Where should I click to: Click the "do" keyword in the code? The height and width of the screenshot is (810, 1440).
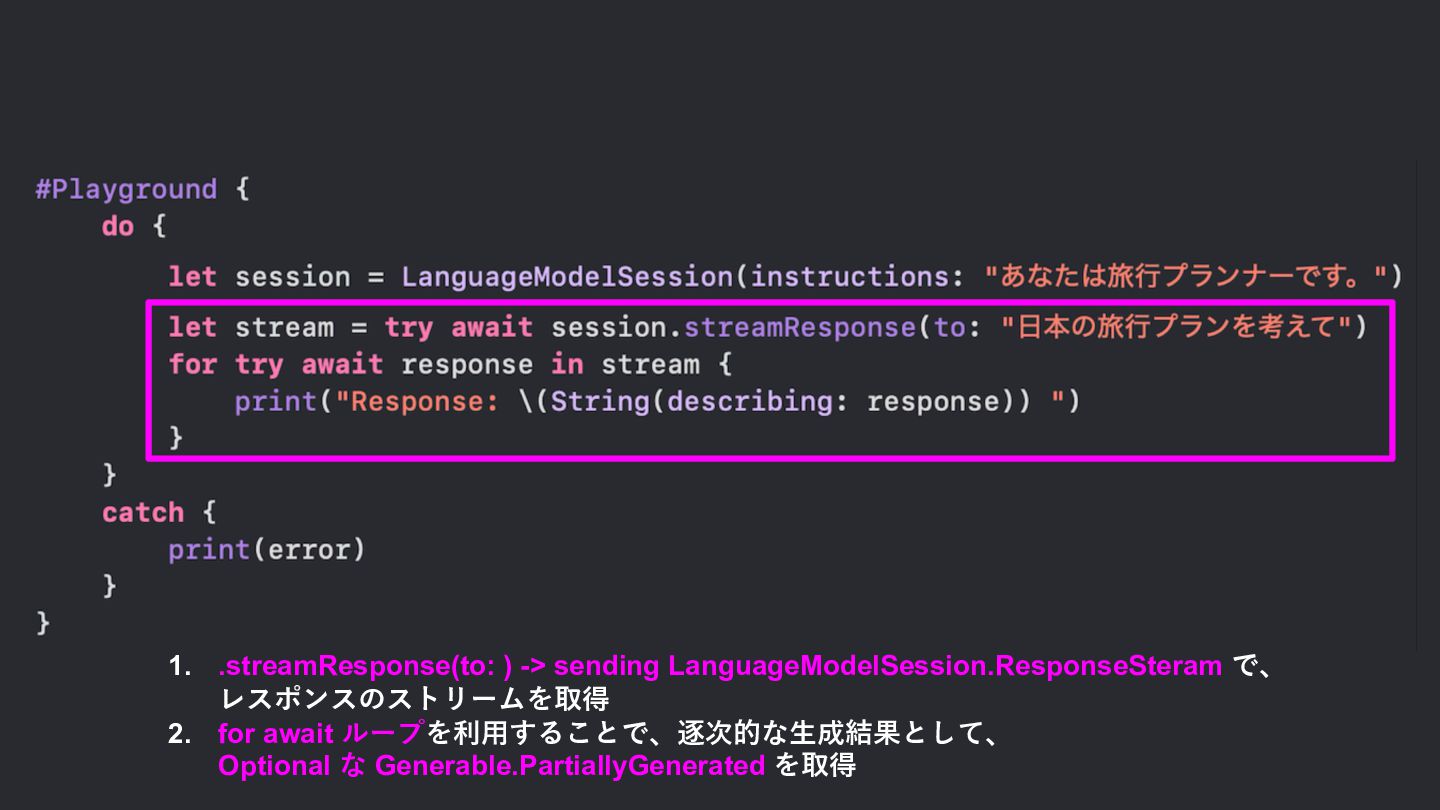pos(118,226)
